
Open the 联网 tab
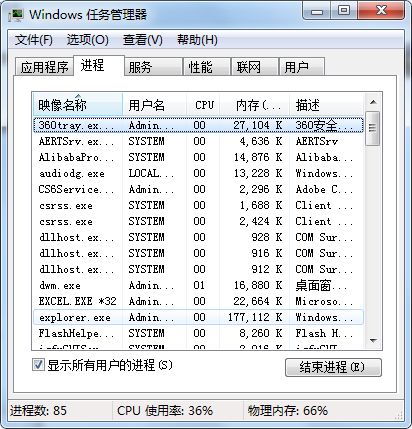tap(255, 67)
